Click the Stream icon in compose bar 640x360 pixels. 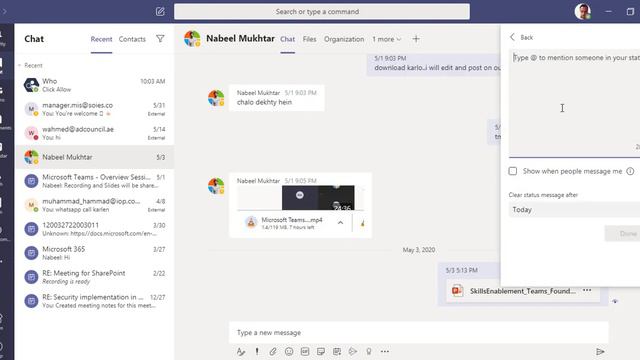pos(353,351)
